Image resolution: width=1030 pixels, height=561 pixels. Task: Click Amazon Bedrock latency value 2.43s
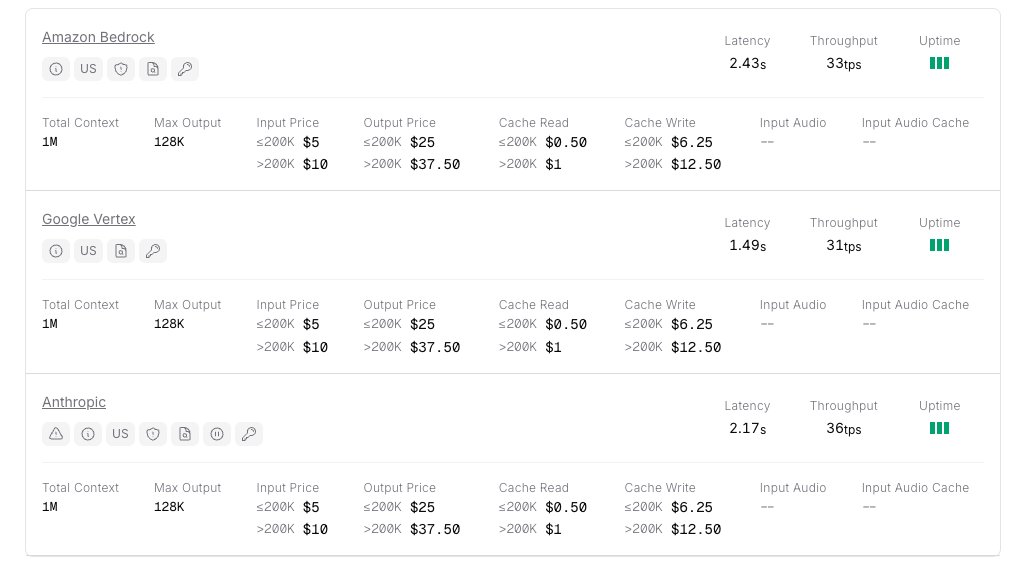(748, 64)
